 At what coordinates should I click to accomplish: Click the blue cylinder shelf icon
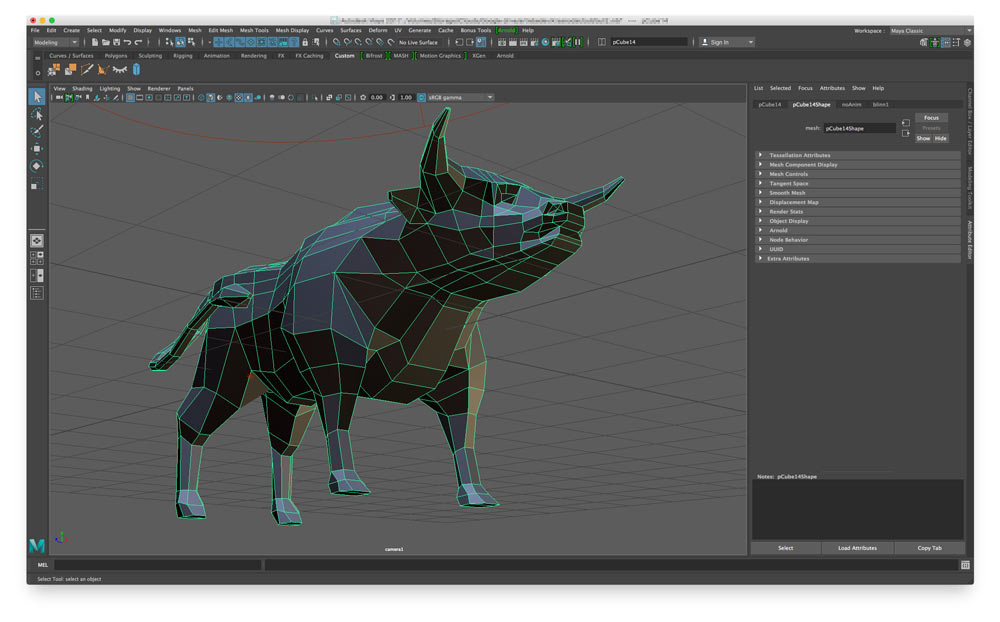[x=136, y=69]
